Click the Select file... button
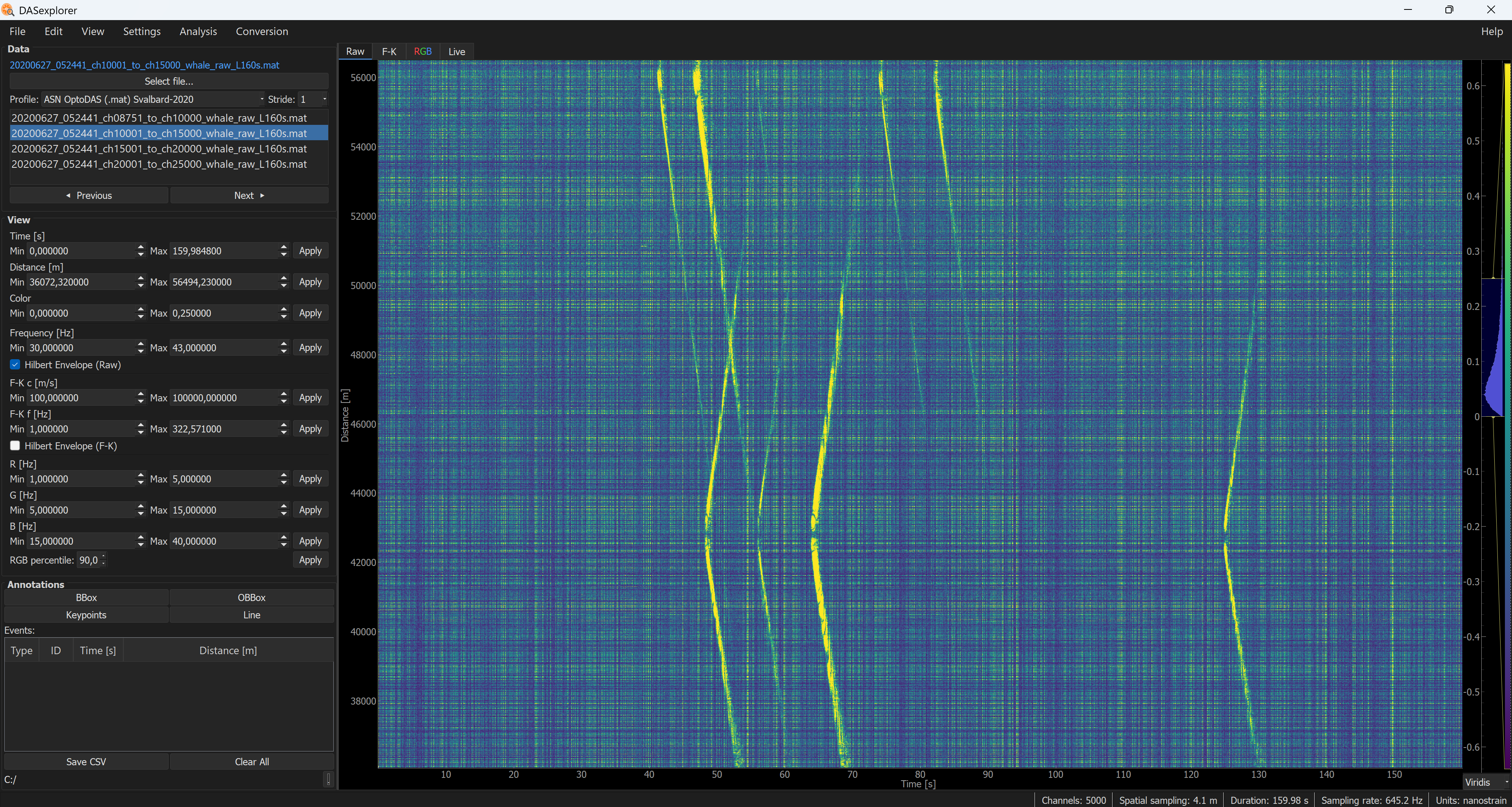 [x=169, y=81]
